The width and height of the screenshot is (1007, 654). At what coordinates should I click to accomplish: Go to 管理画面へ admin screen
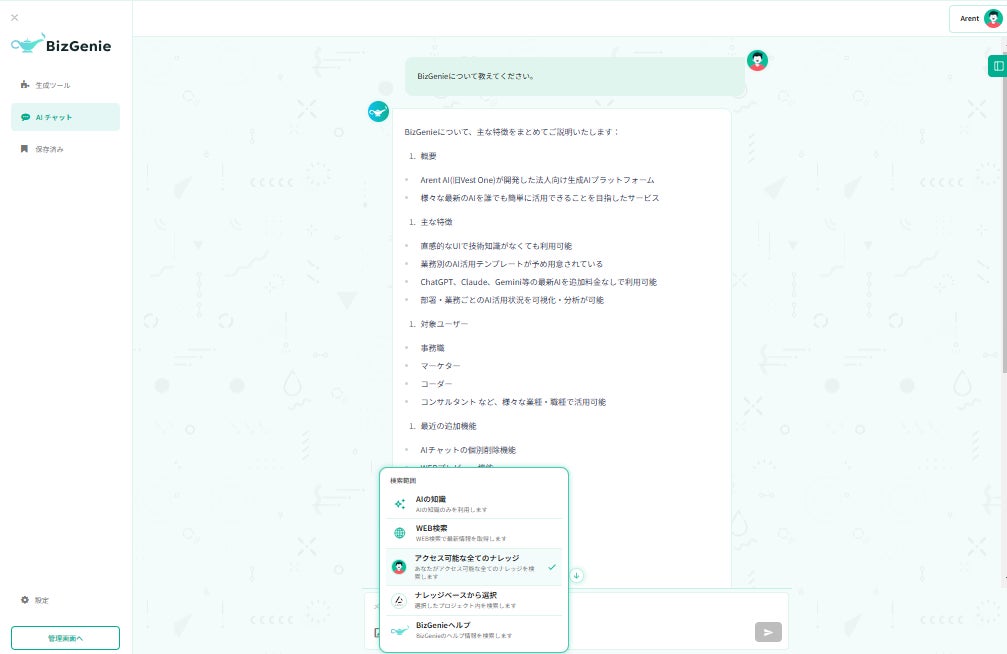pos(66,638)
